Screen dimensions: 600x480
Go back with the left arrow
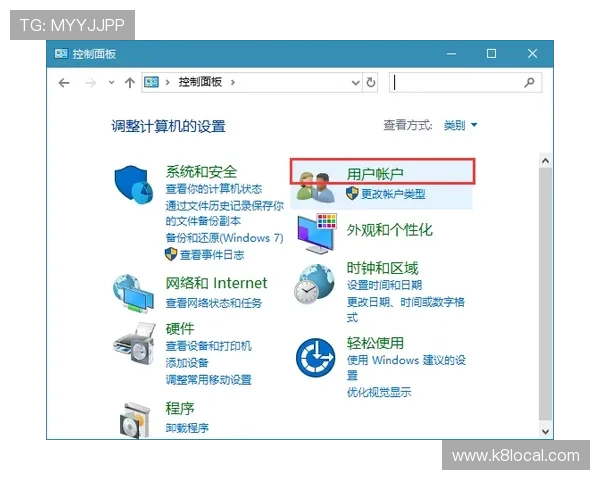click(64, 82)
